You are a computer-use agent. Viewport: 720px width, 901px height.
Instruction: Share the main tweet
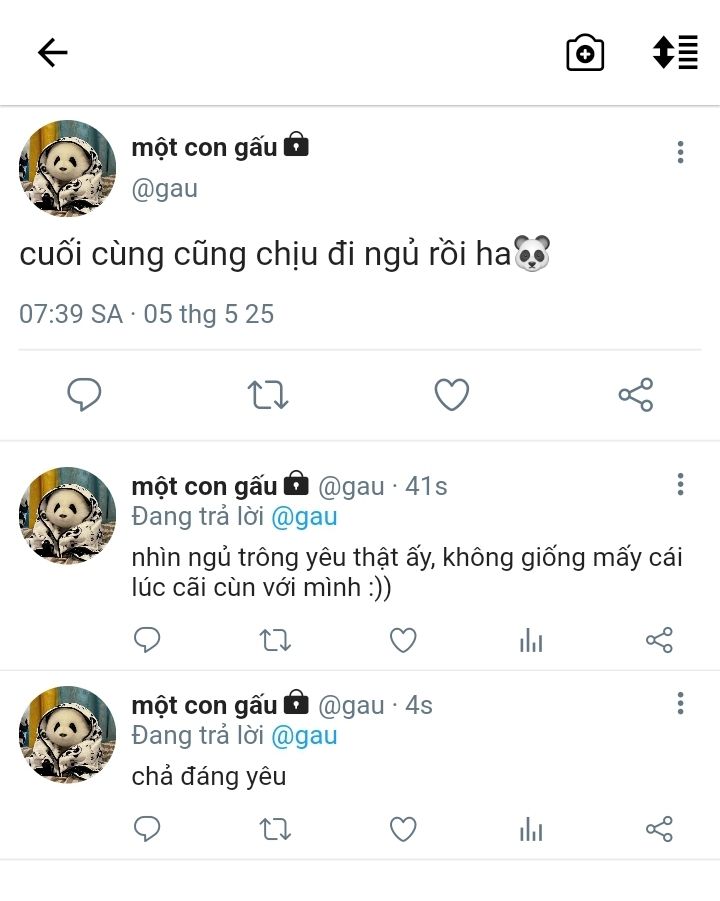click(636, 395)
